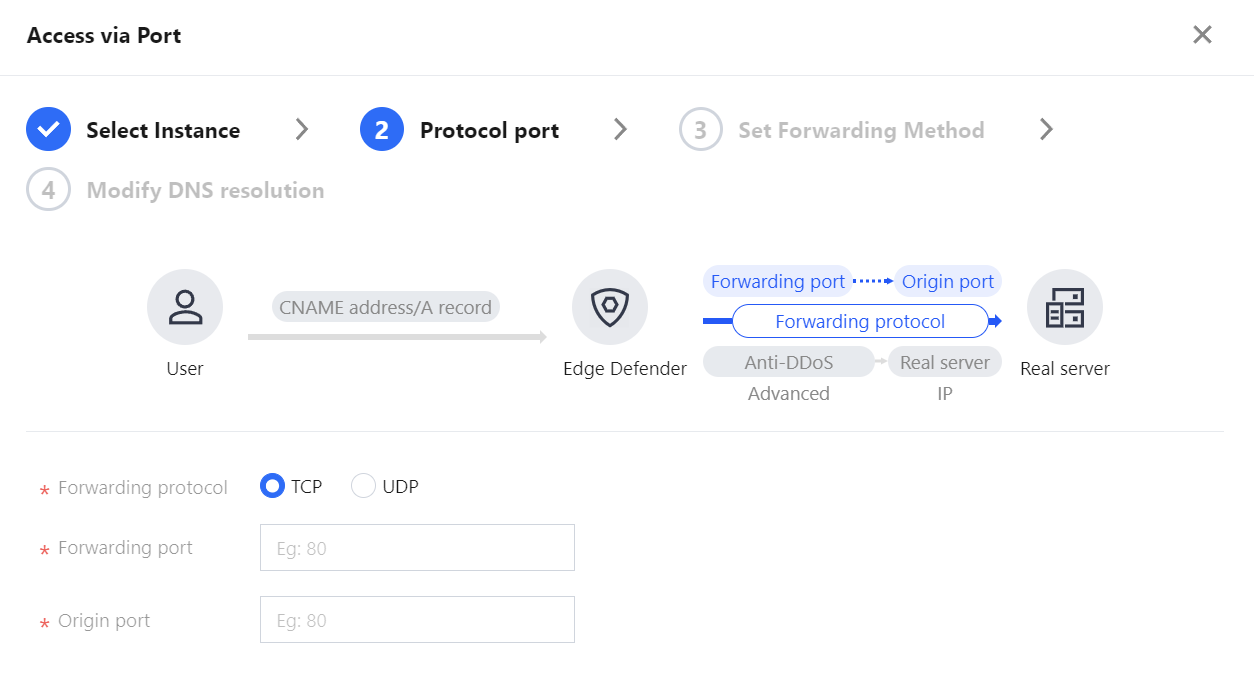Click chevron after Protocol port step
The image size is (1255, 697).
tap(621, 129)
